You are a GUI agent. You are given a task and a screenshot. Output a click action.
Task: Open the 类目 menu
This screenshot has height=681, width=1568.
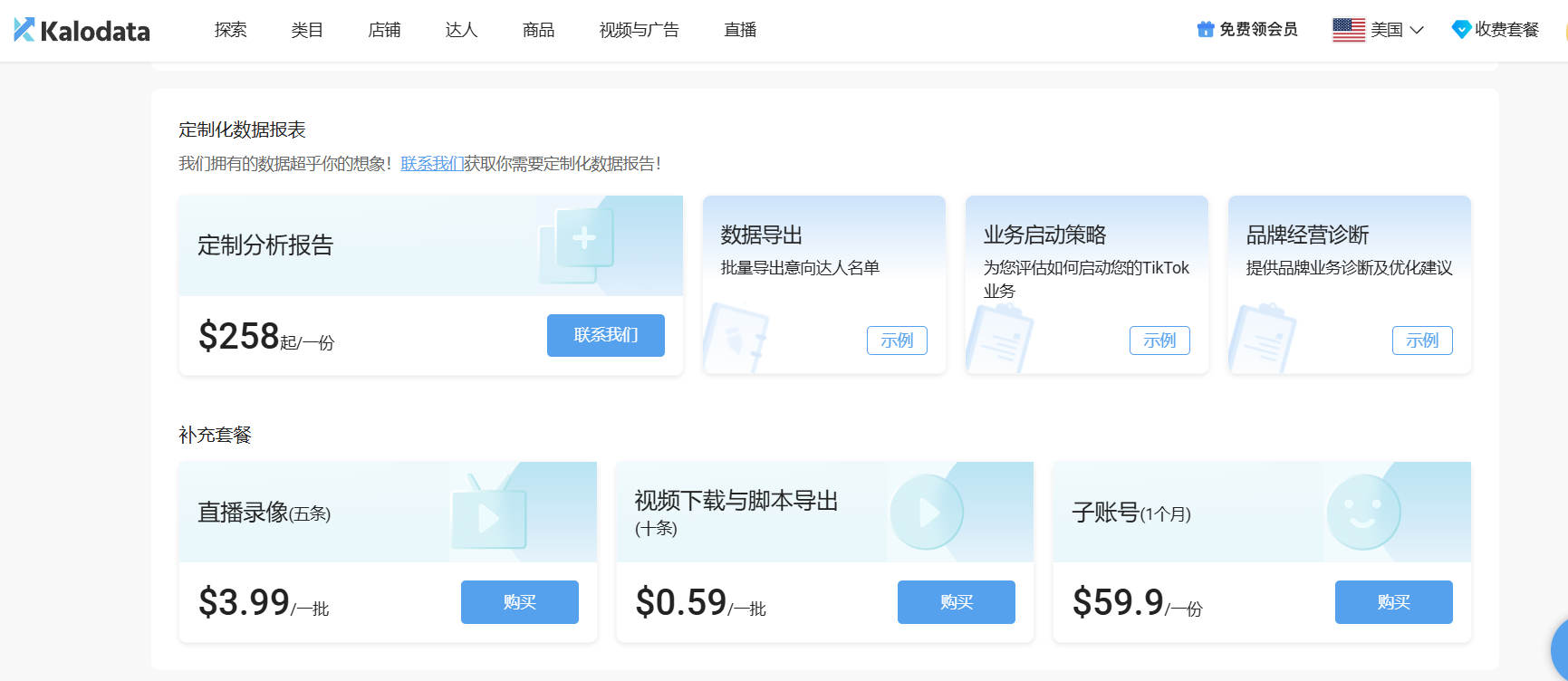click(307, 30)
